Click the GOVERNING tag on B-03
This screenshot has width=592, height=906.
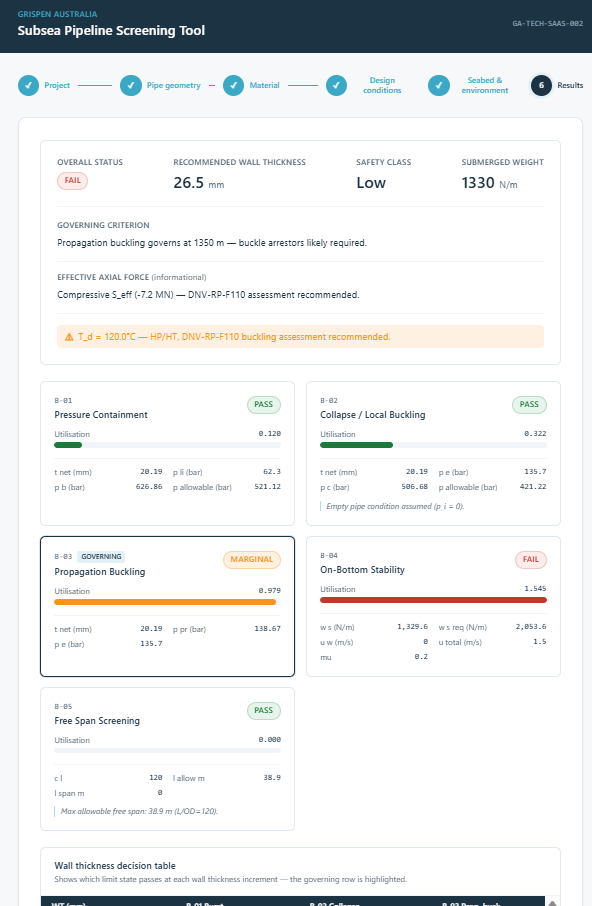pyautogui.click(x=101, y=557)
